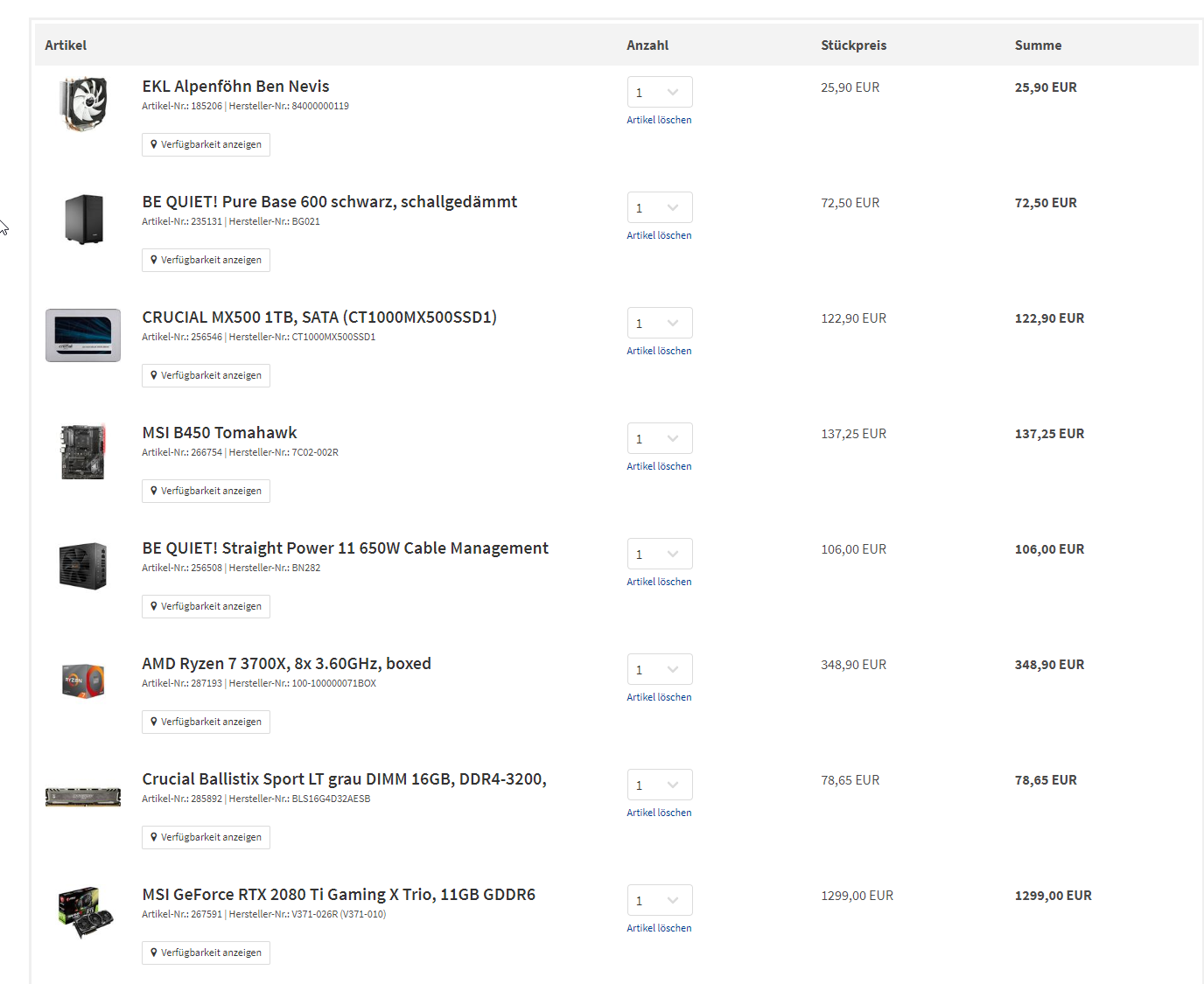Delete the Straight Power 11 650W article
The height and width of the screenshot is (984, 1204).
coord(659,582)
